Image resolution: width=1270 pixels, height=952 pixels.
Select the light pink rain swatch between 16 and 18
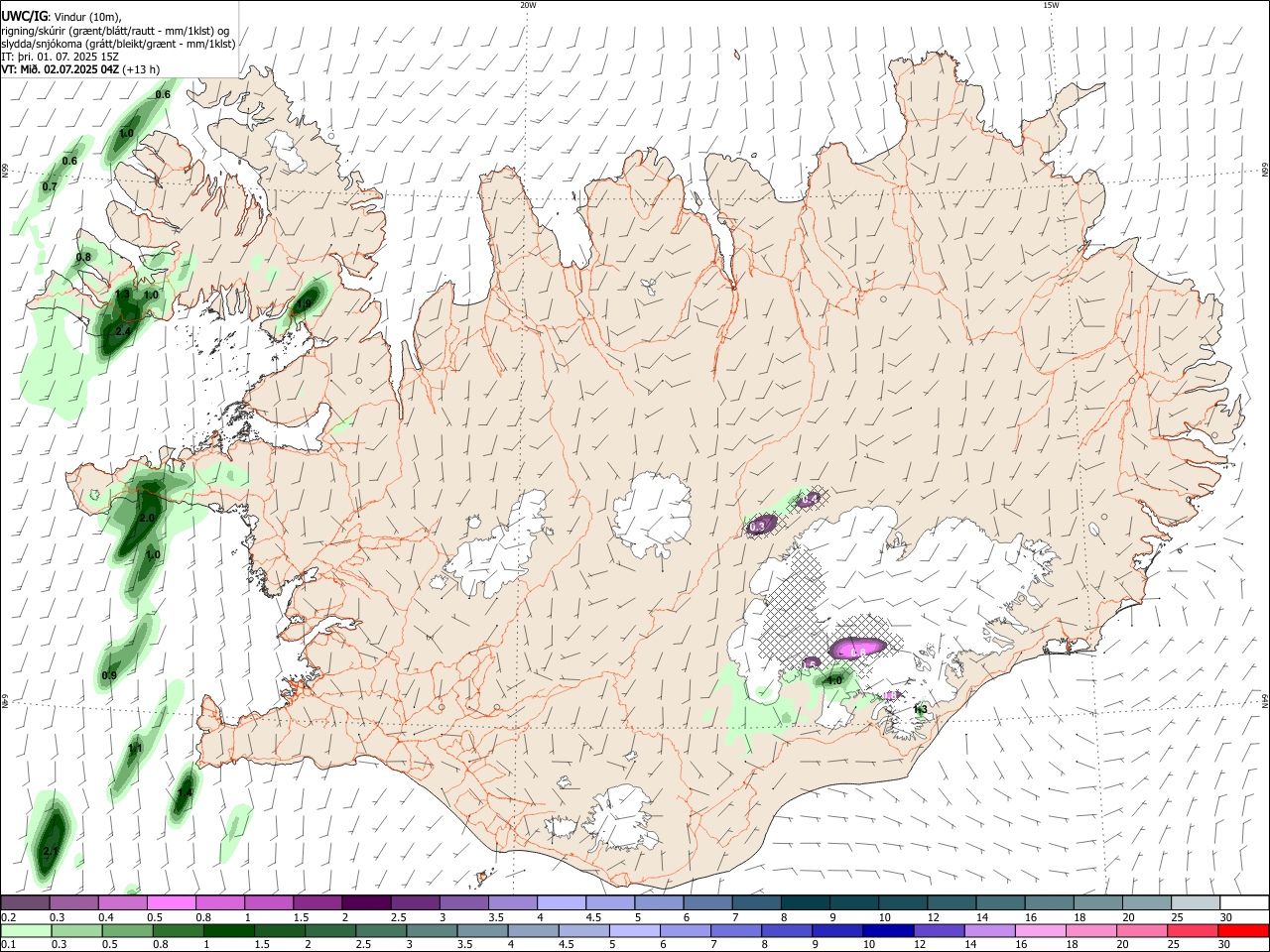(1039, 930)
